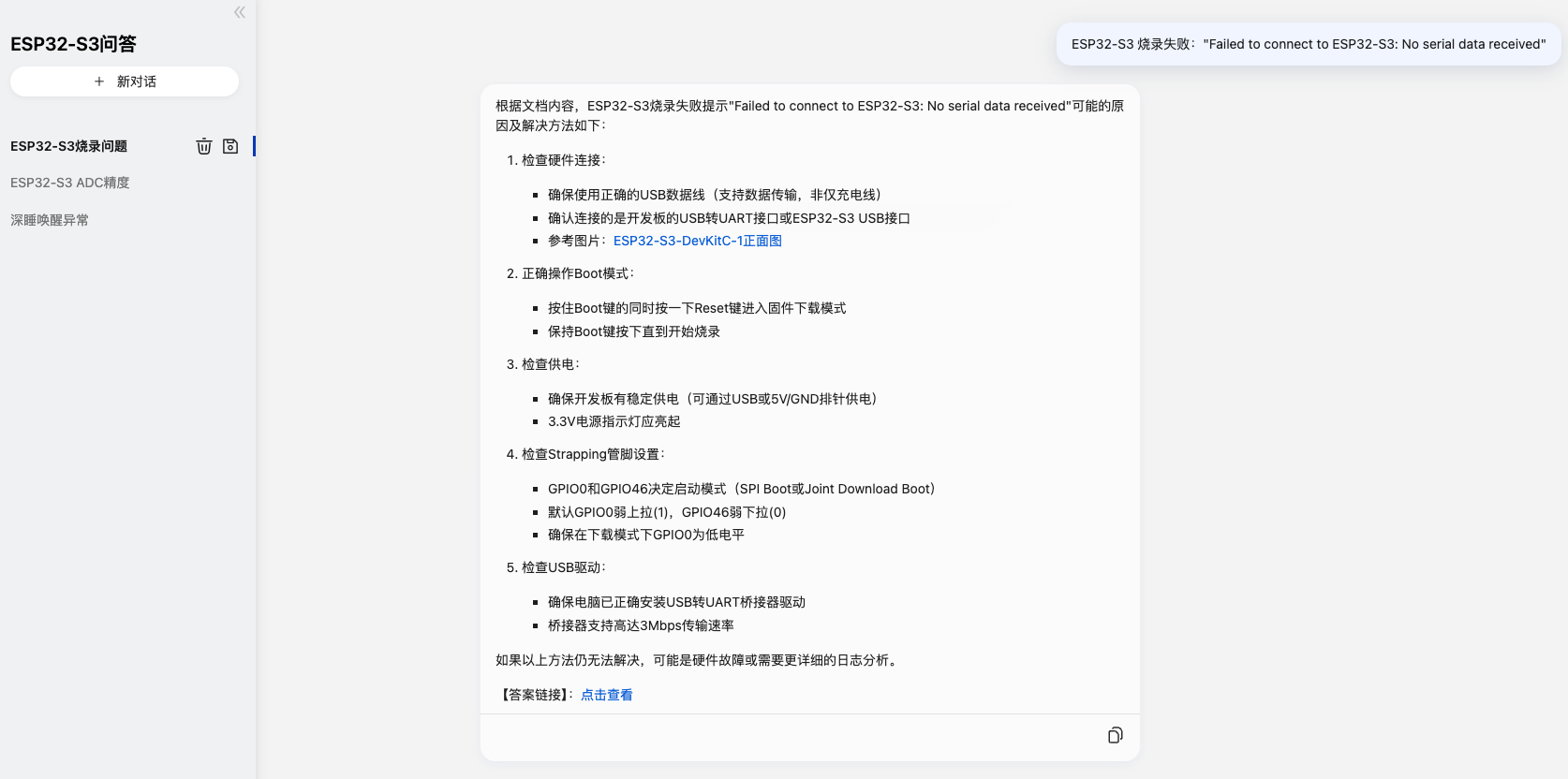Delete the ESP32-S3烧录问题 conversation
The height and width of the screenshot is (779, 1568).
[204, 146]
